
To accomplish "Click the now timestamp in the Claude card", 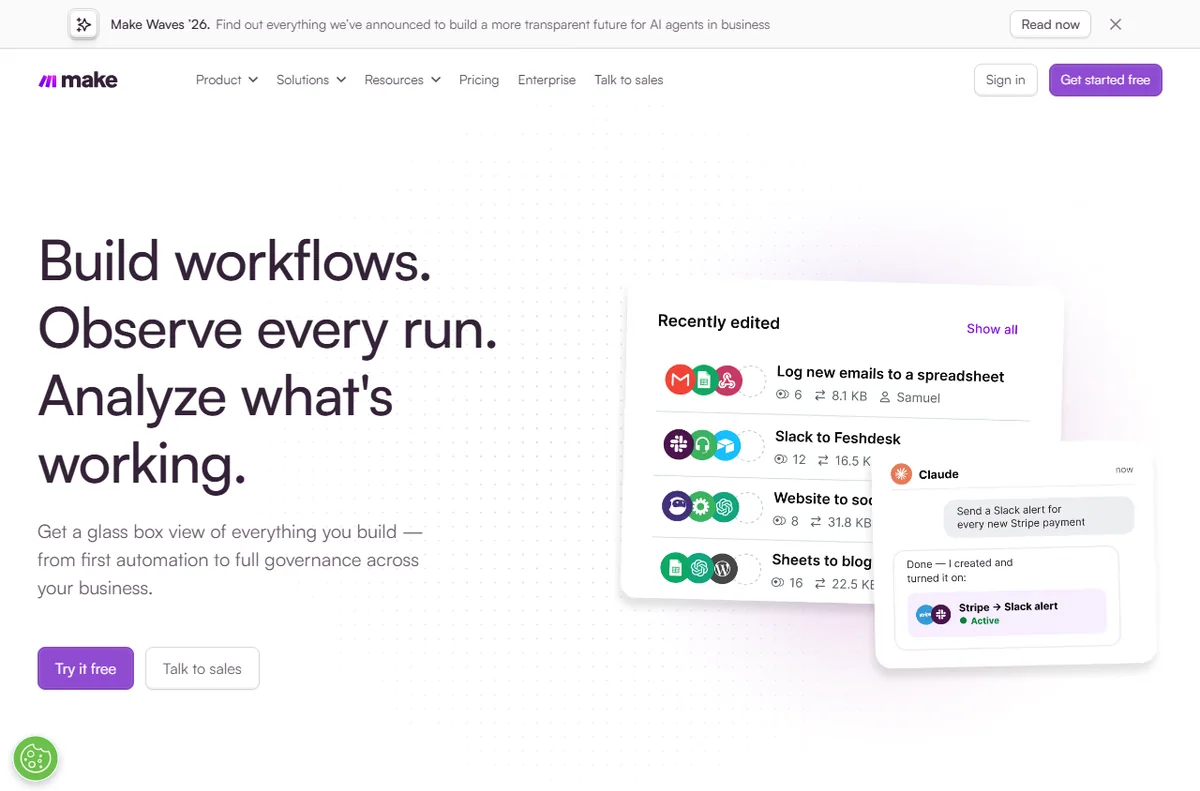I will pos(1125,469).
